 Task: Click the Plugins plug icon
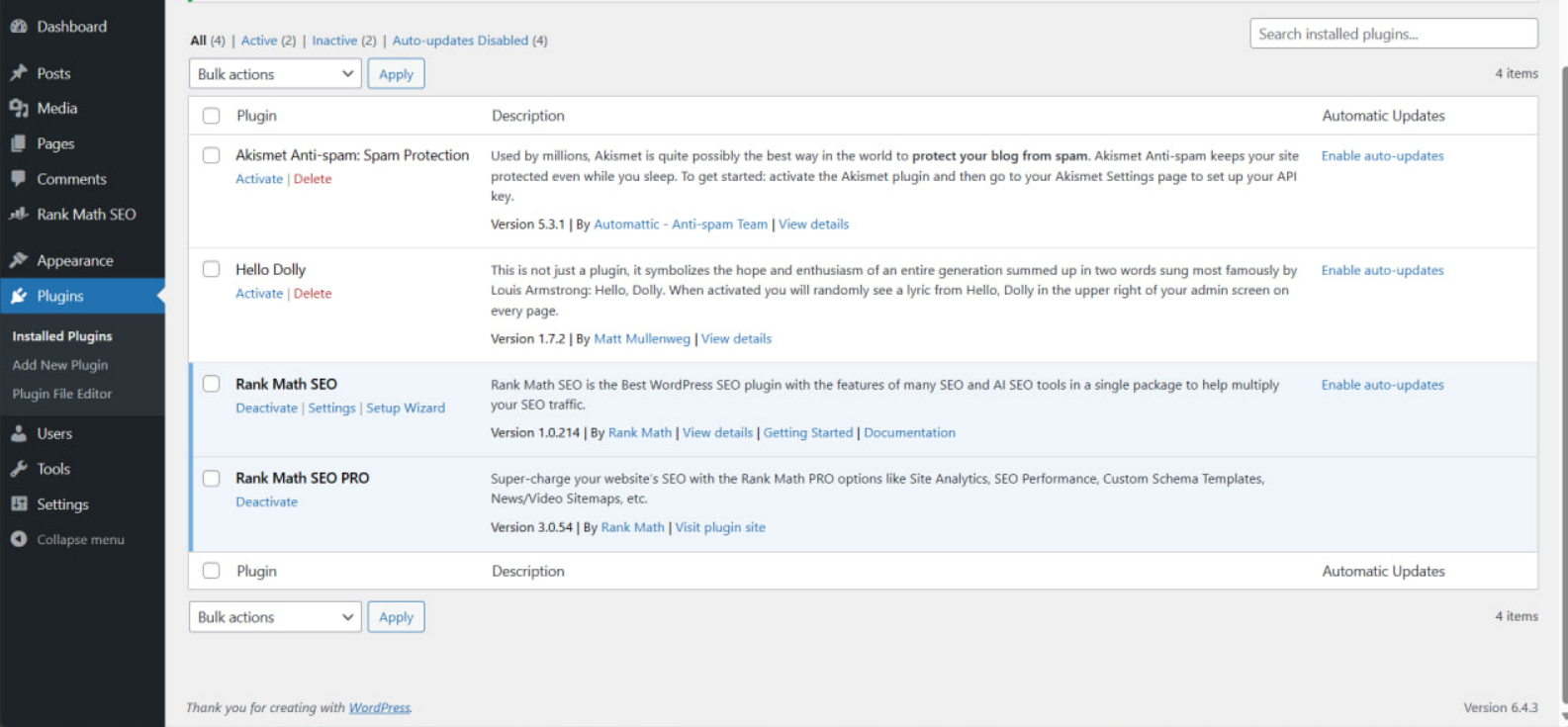18,296
